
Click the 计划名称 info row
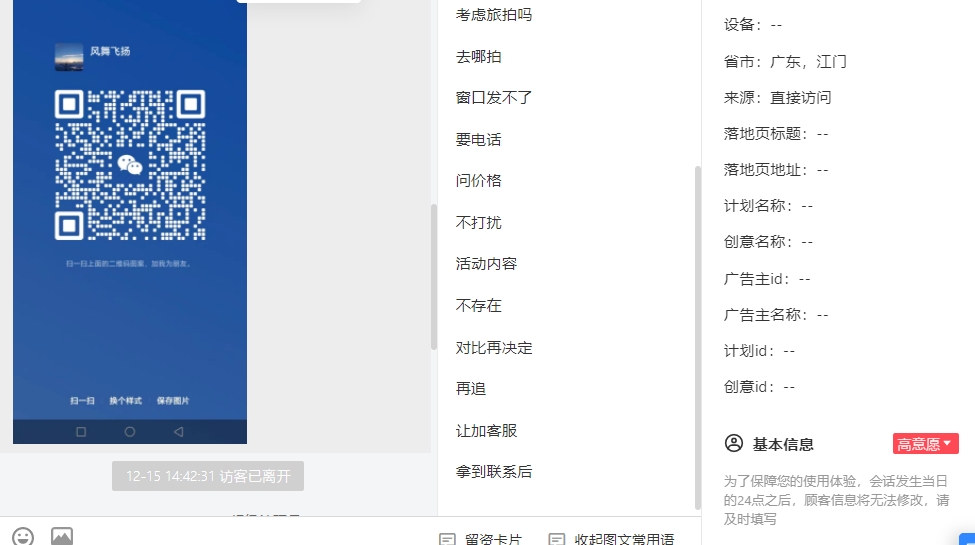pos(768,206)
